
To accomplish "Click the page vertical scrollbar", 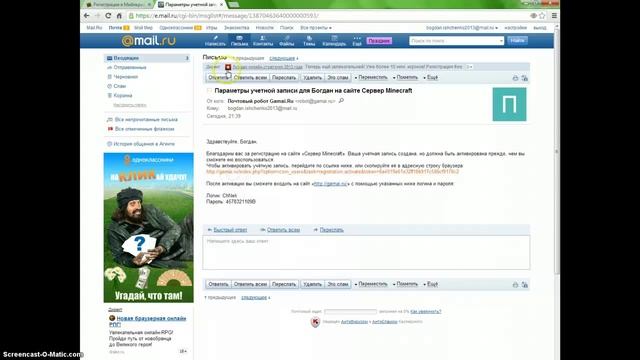I will [x=557, y=151].
